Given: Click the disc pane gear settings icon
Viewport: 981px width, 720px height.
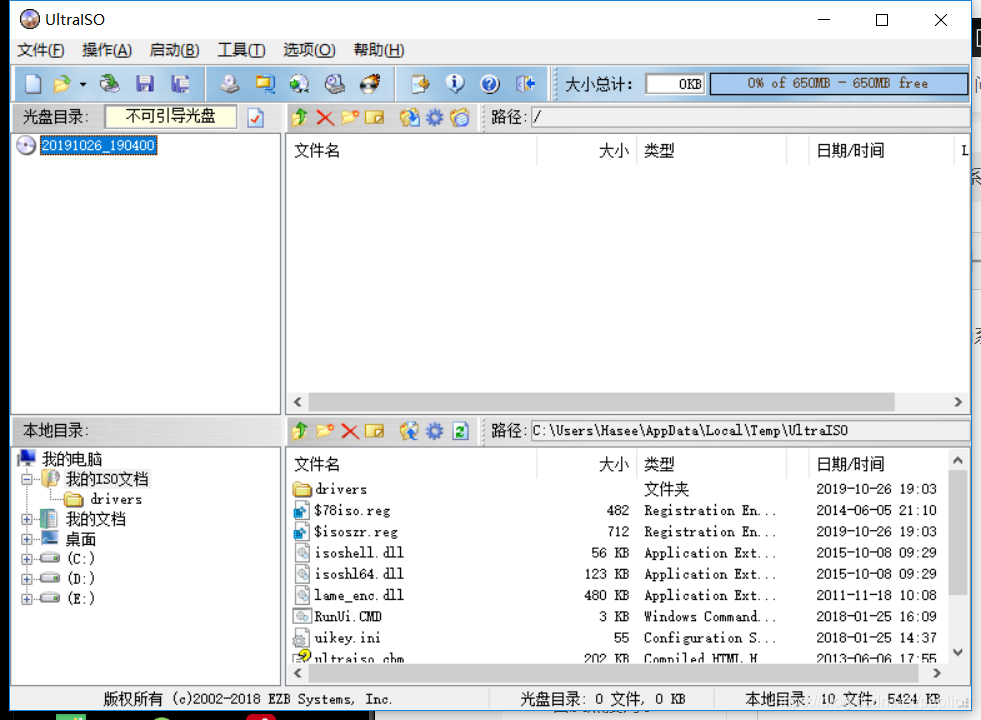Looking at the screenshot, I should pos(434,117).
